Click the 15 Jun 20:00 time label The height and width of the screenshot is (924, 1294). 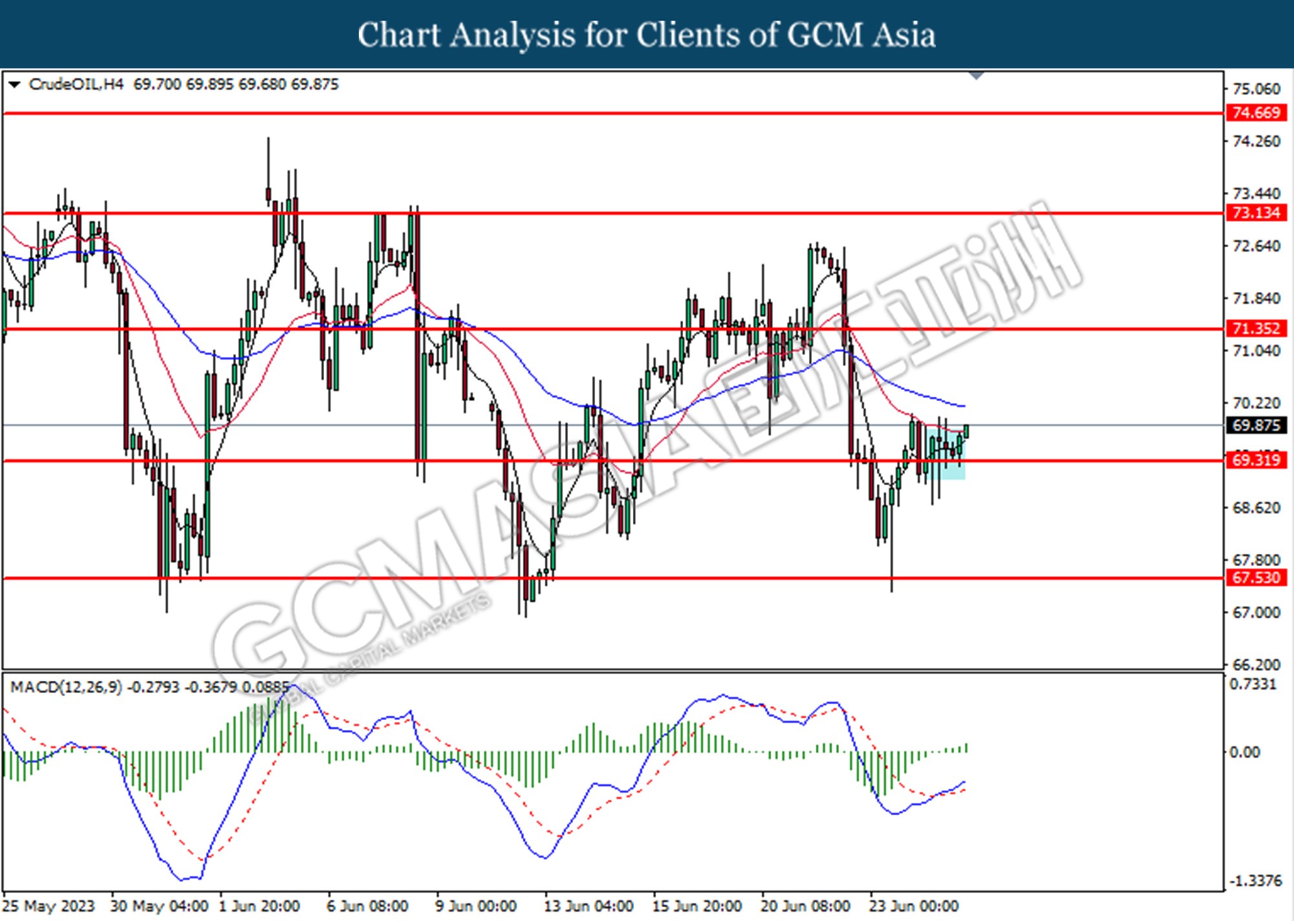[697, 907]
